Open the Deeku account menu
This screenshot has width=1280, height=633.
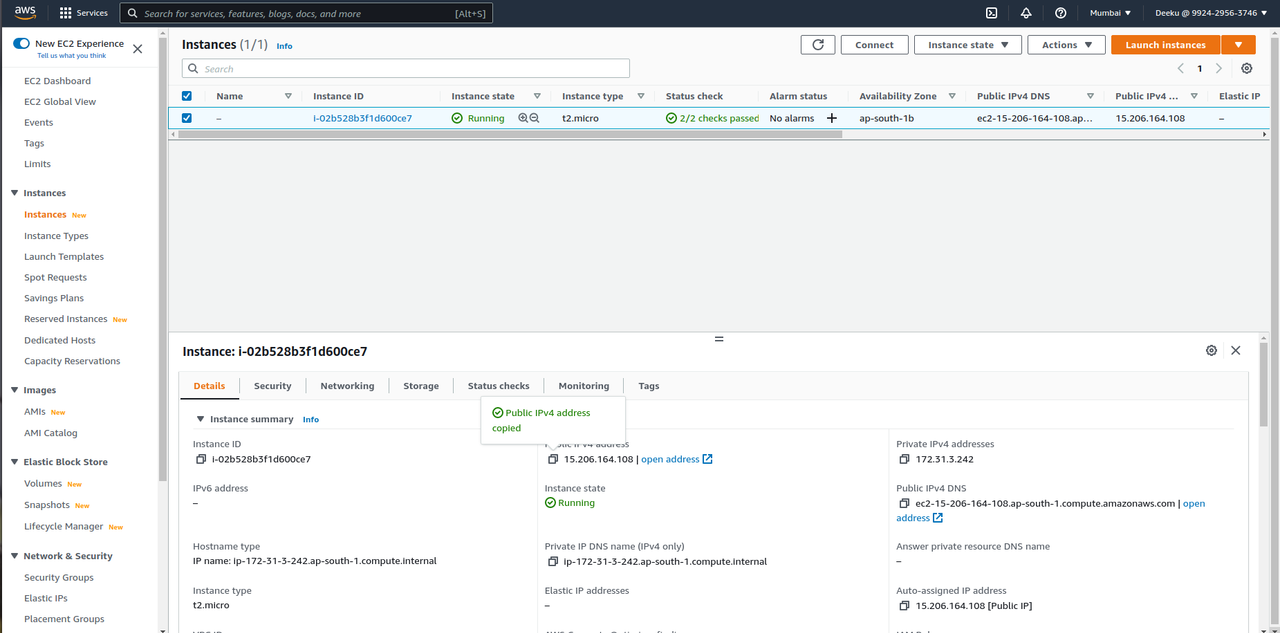click(1211, 13)
